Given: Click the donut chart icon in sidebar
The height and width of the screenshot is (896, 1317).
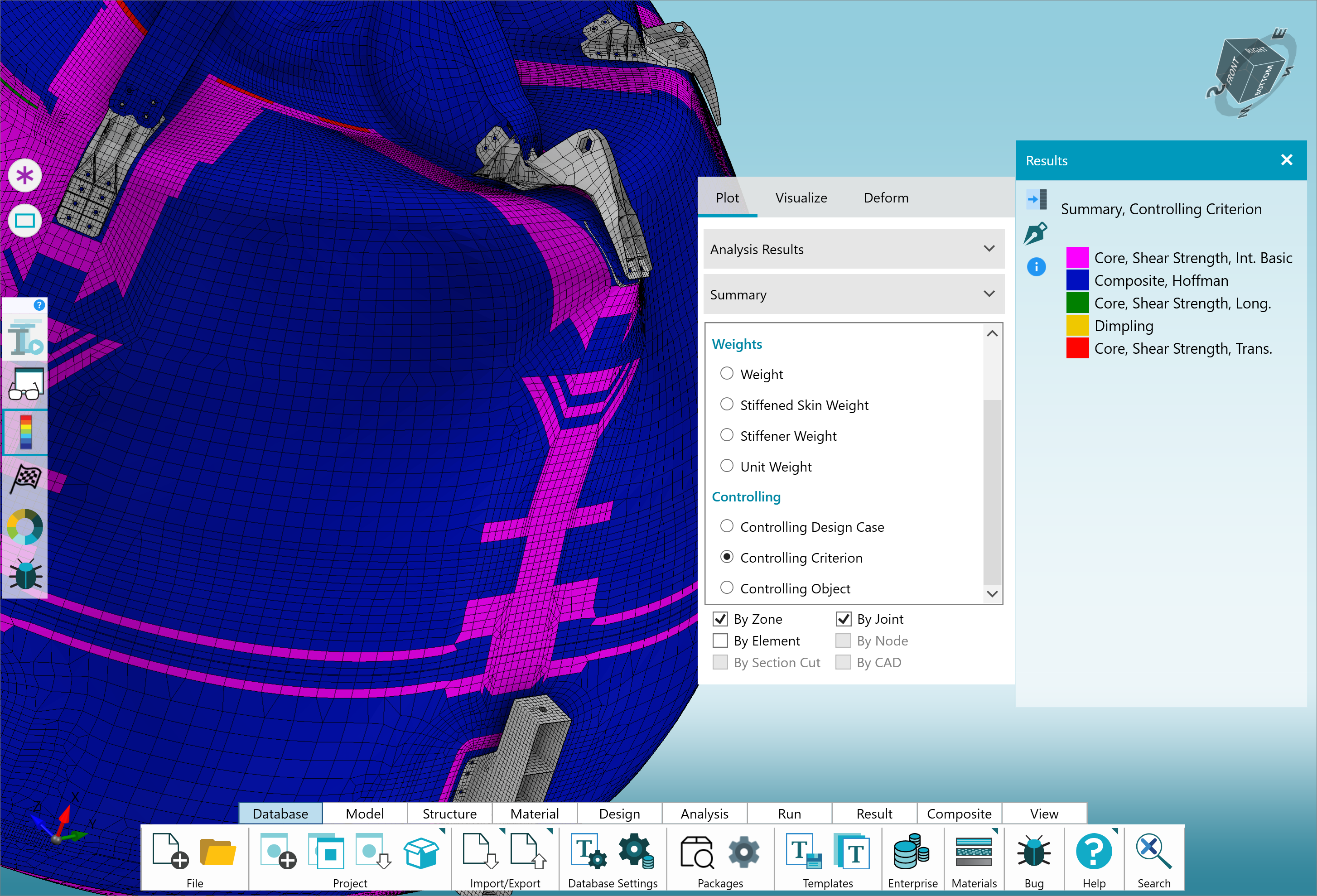Looking at the screenshot, I should coord(25,526).
